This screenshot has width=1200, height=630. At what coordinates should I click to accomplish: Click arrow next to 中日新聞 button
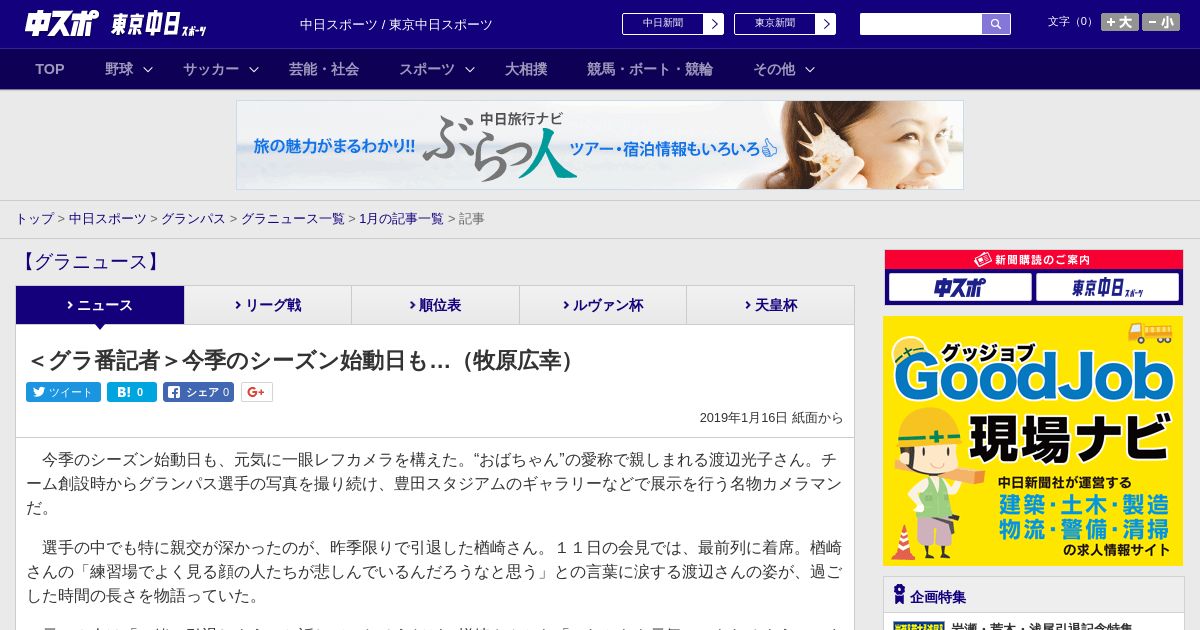click(713, 24)
